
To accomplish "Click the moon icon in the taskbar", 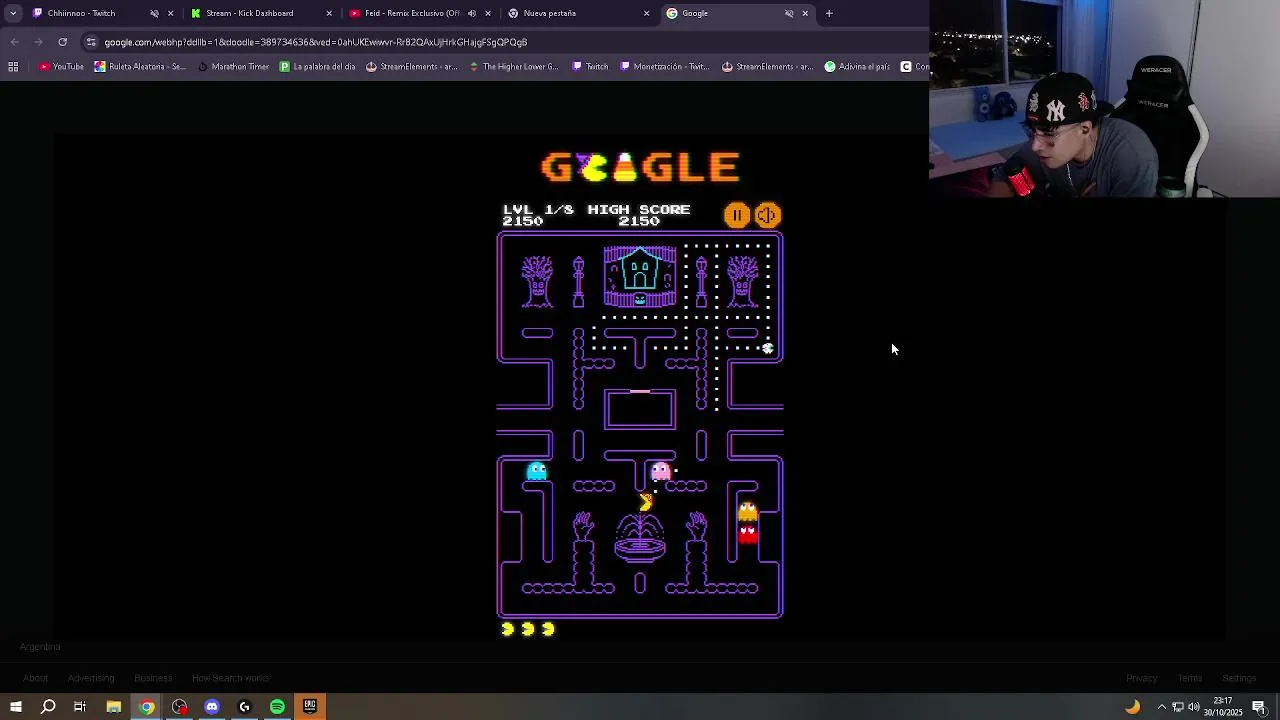I will pyautogui.click(x=1132, y=707).
